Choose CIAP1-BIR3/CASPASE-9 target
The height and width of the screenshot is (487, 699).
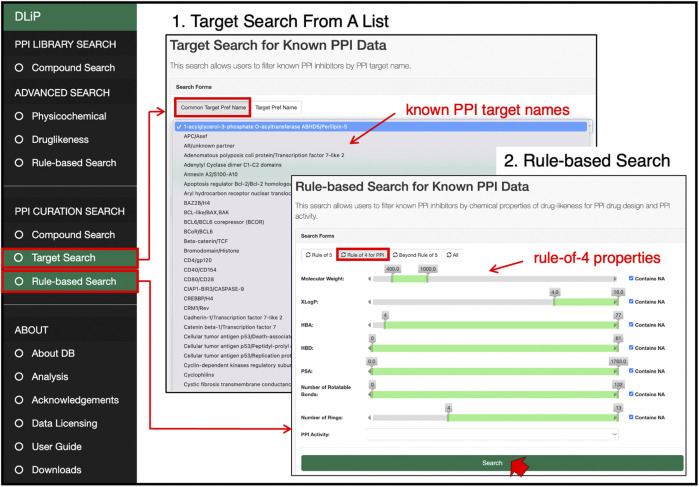click(x=214, y=289)
